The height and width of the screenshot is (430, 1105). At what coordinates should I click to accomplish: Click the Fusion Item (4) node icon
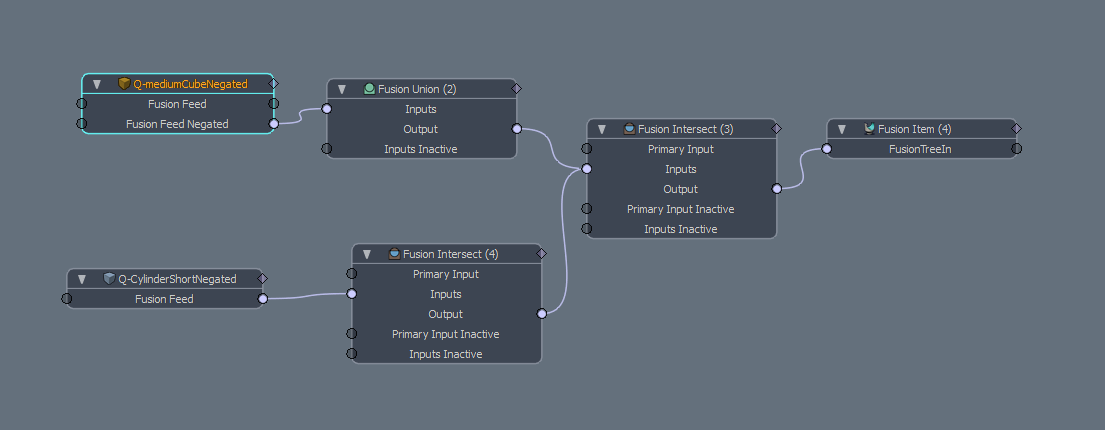pyautogui.click(x=869, y=129)
